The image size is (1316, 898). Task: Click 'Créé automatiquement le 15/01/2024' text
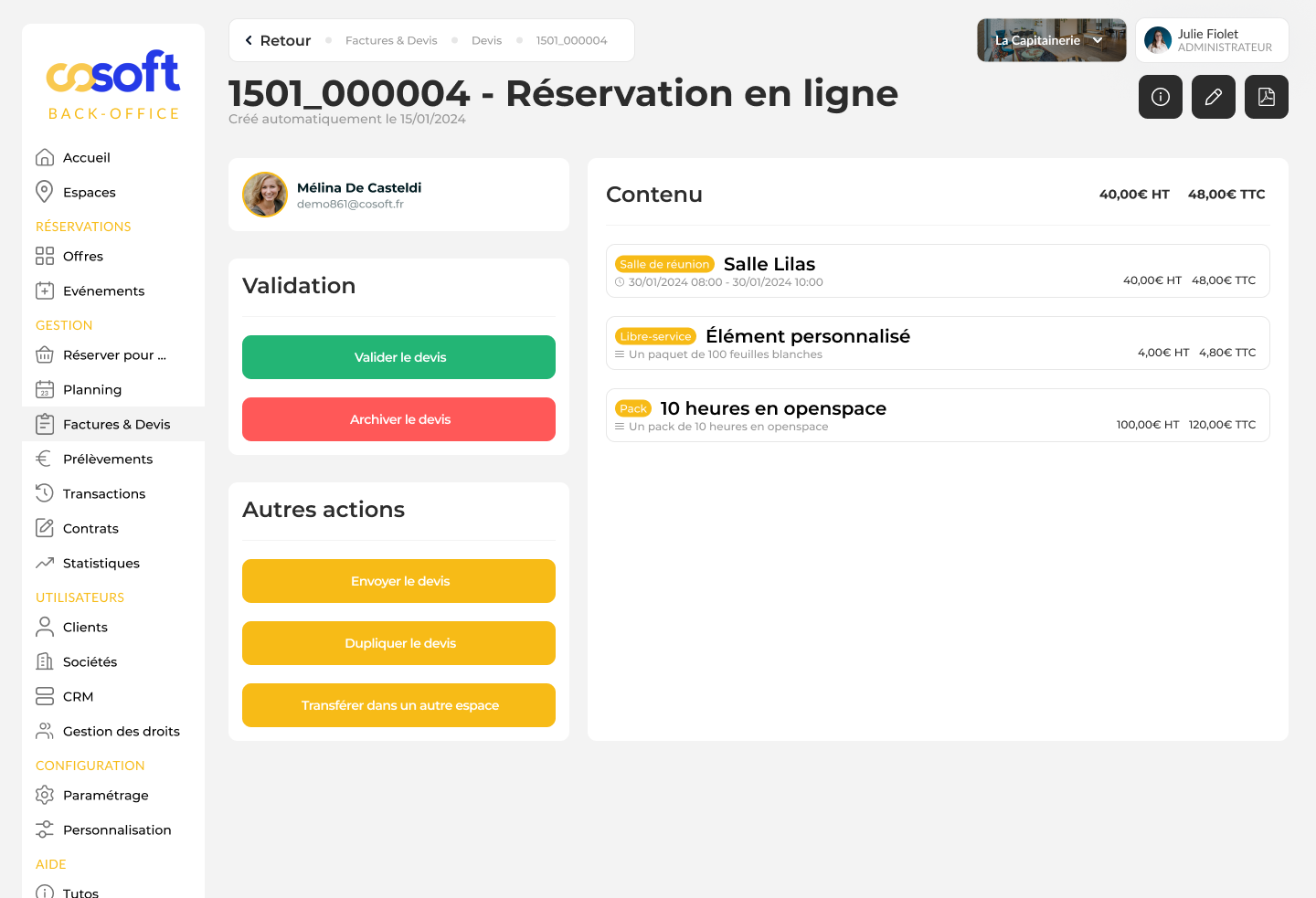pyautogui.click(x=347, y=119)
